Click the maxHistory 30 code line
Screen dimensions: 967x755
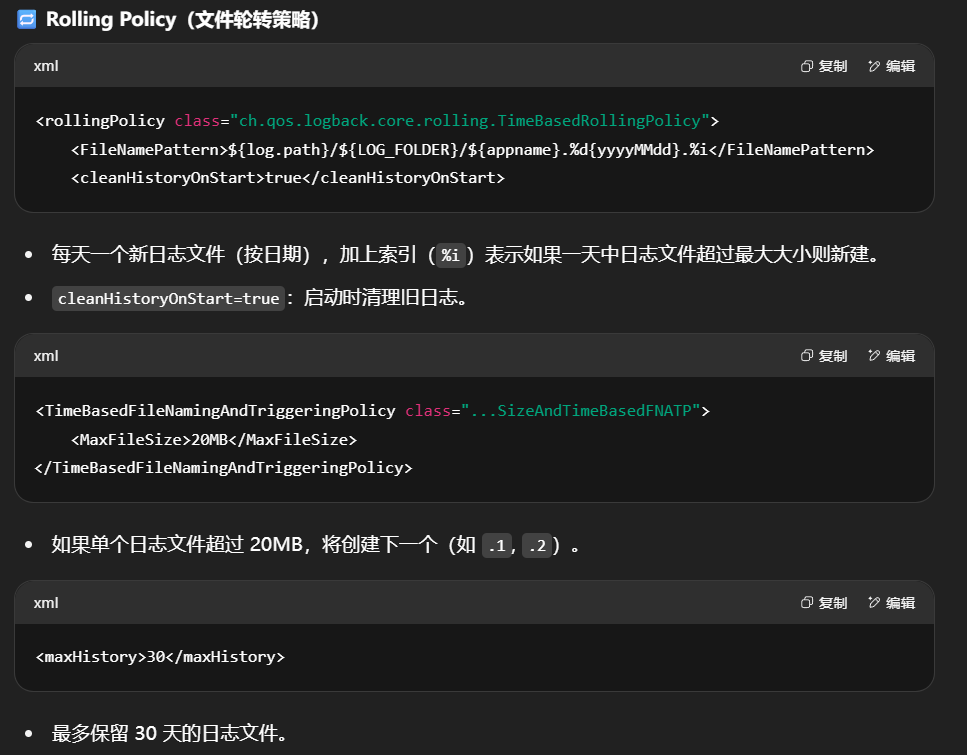pyautogui.click(x=160, y=657)
